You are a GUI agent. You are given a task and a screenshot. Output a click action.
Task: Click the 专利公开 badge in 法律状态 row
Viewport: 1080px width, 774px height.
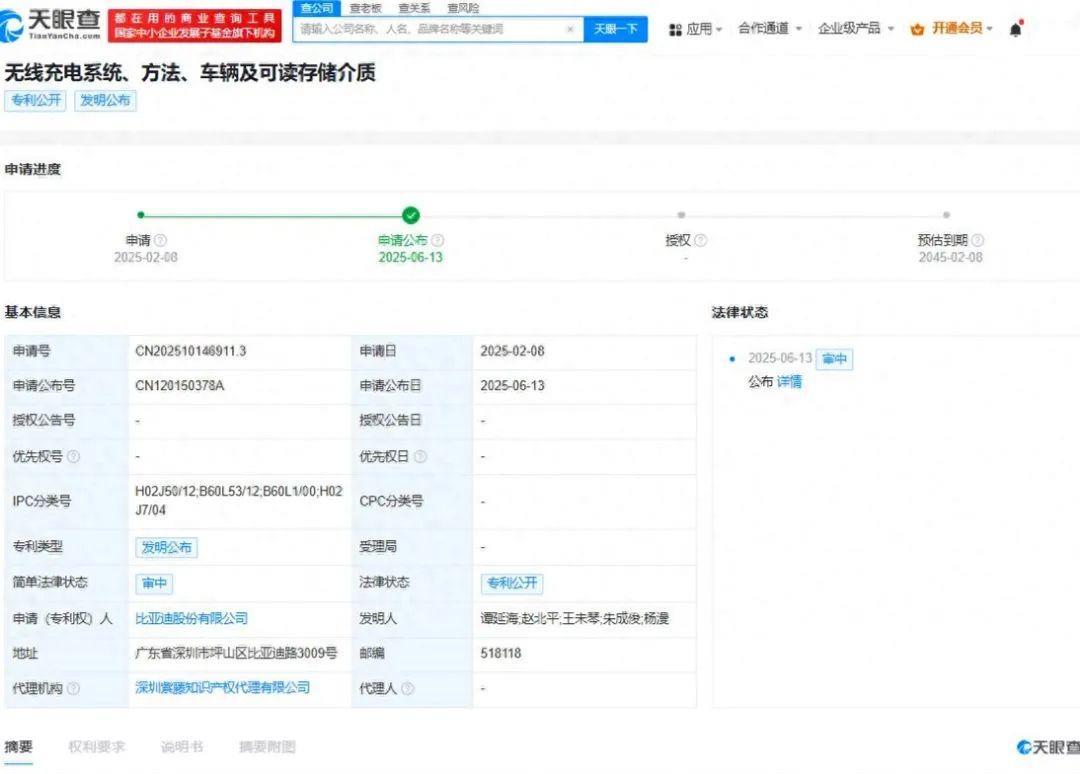click(512, 583)
